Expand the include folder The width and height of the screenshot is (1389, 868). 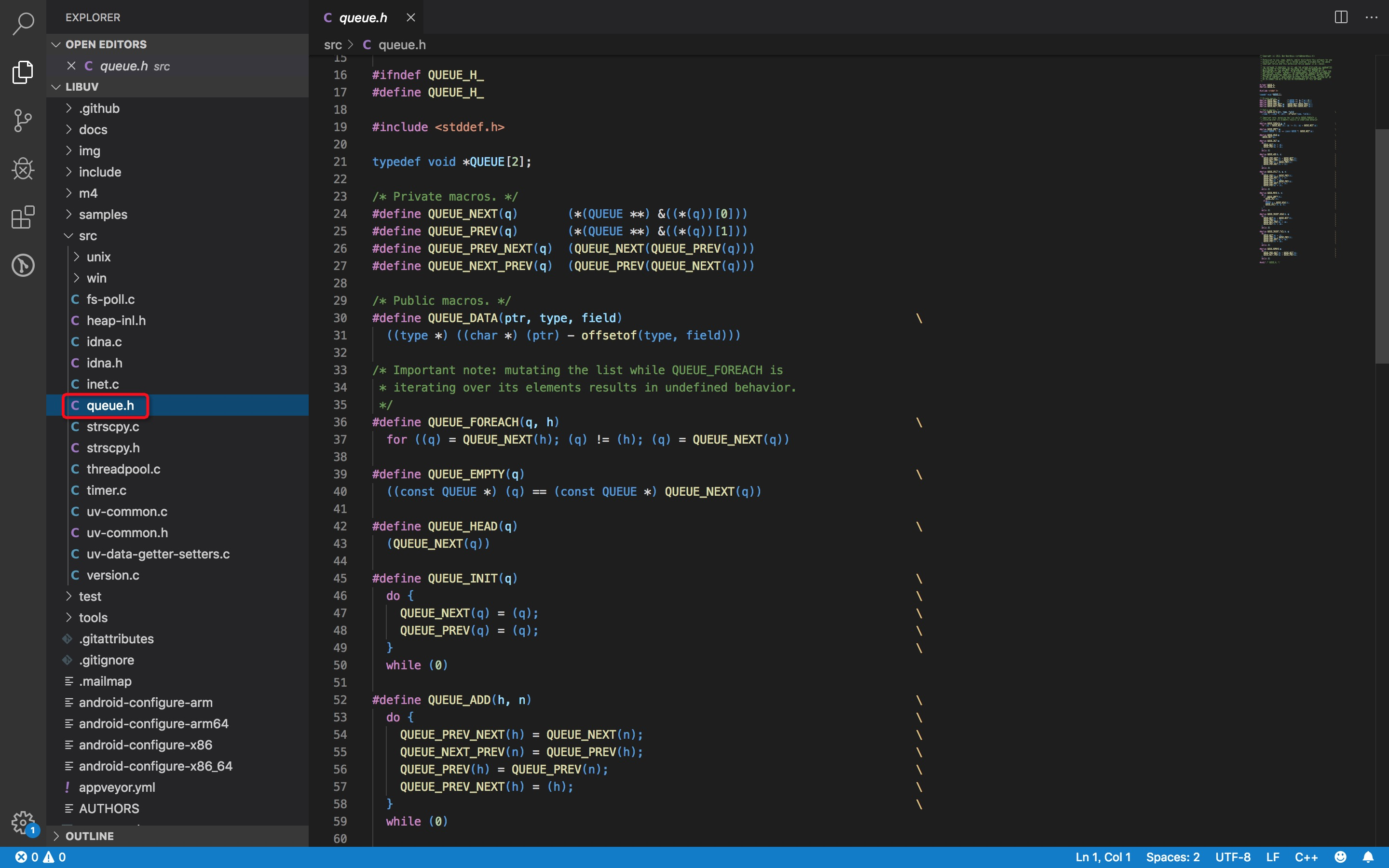[x=99, y=172]
